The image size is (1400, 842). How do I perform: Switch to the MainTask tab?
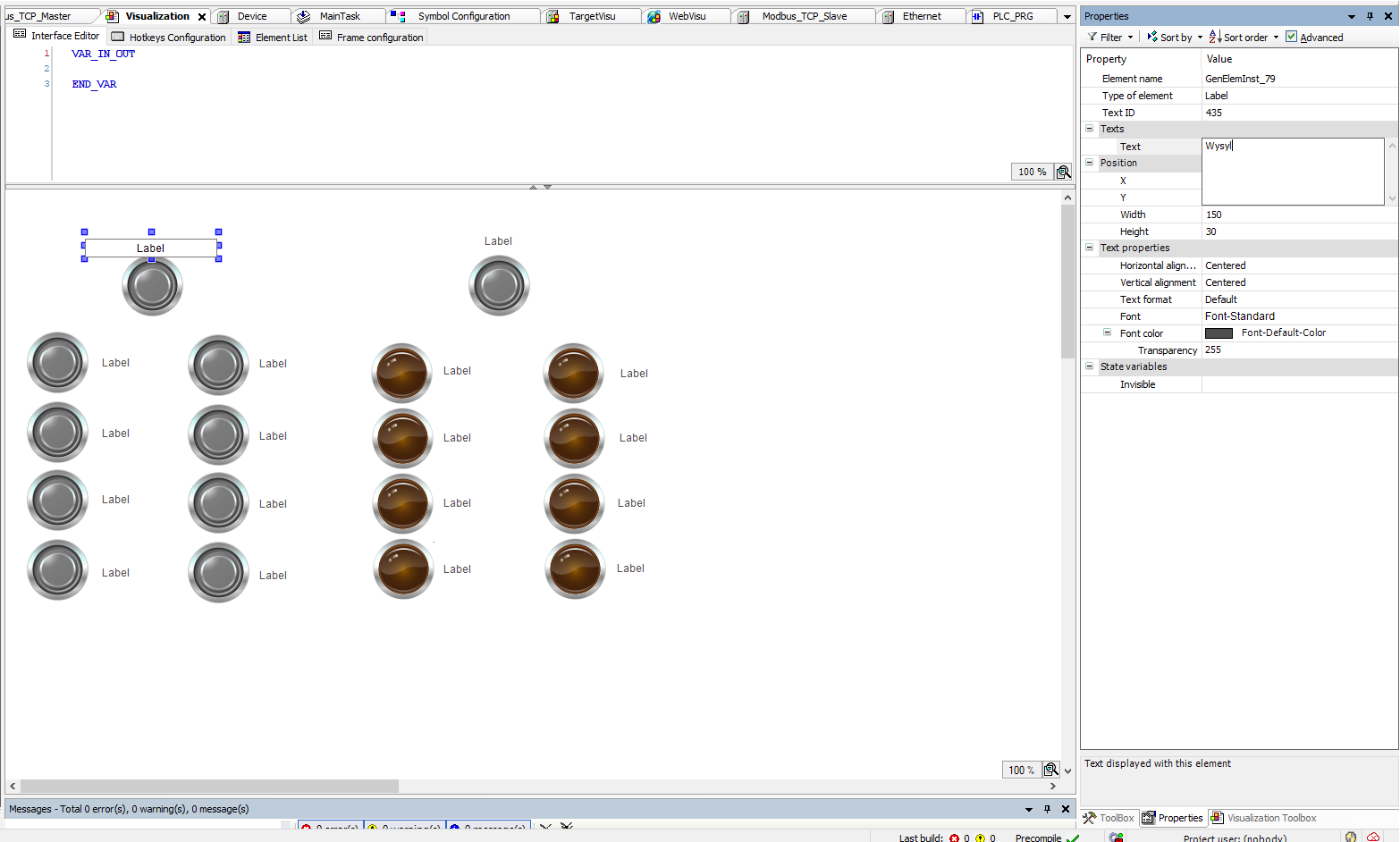click(x=340, y=16)
